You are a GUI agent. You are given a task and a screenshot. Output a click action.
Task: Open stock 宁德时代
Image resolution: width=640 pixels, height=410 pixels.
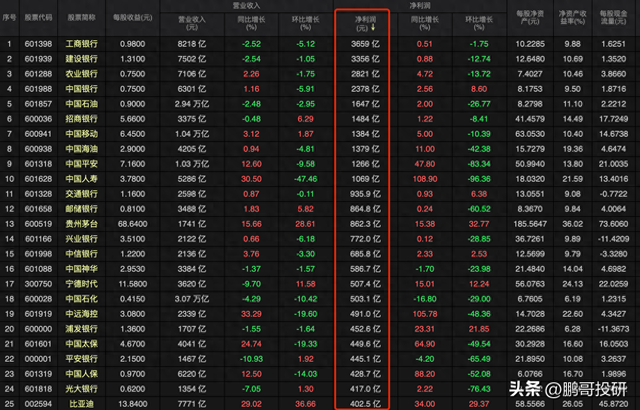82,284
